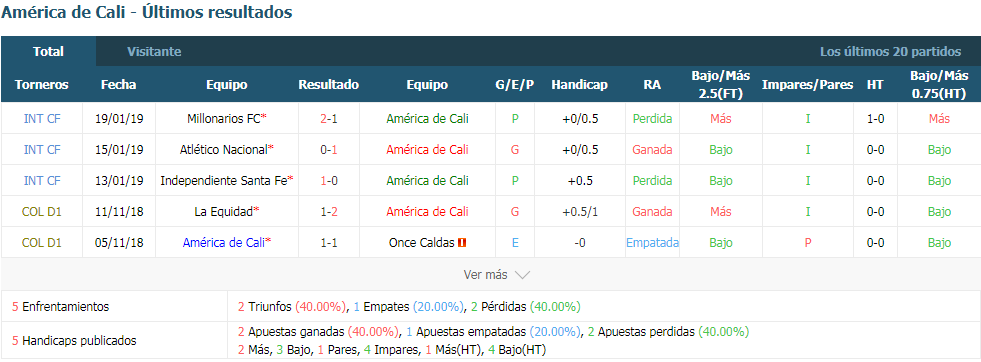This screenshot has height=362, width=981.
Task: Expand the Ver más chevron arrow
Action: 522,274
